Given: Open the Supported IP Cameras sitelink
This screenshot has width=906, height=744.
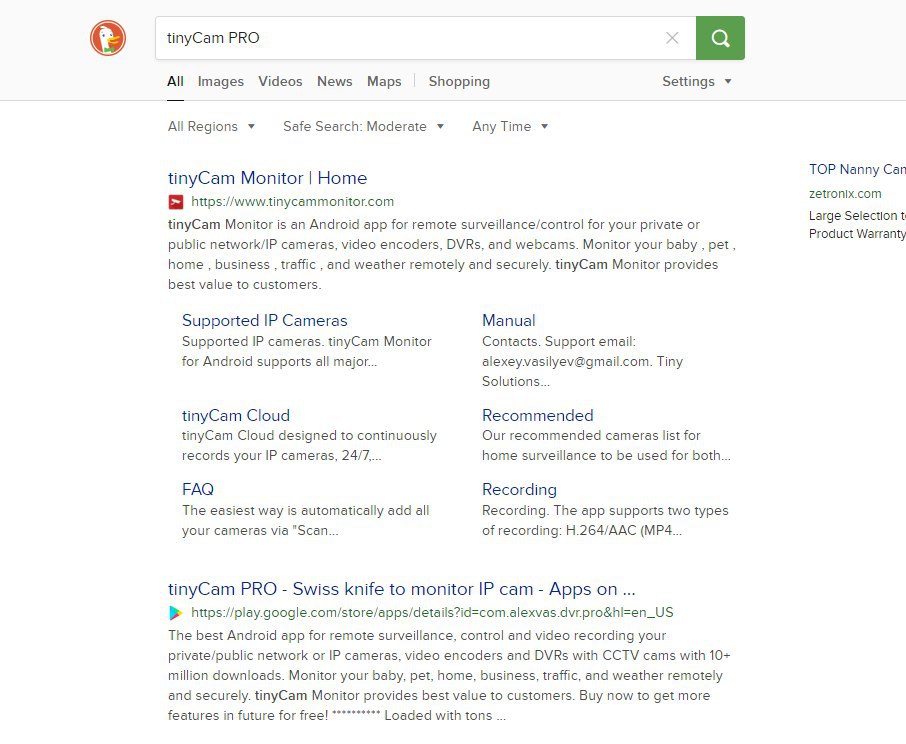Looking at the screenshot, I should point(265,321).
